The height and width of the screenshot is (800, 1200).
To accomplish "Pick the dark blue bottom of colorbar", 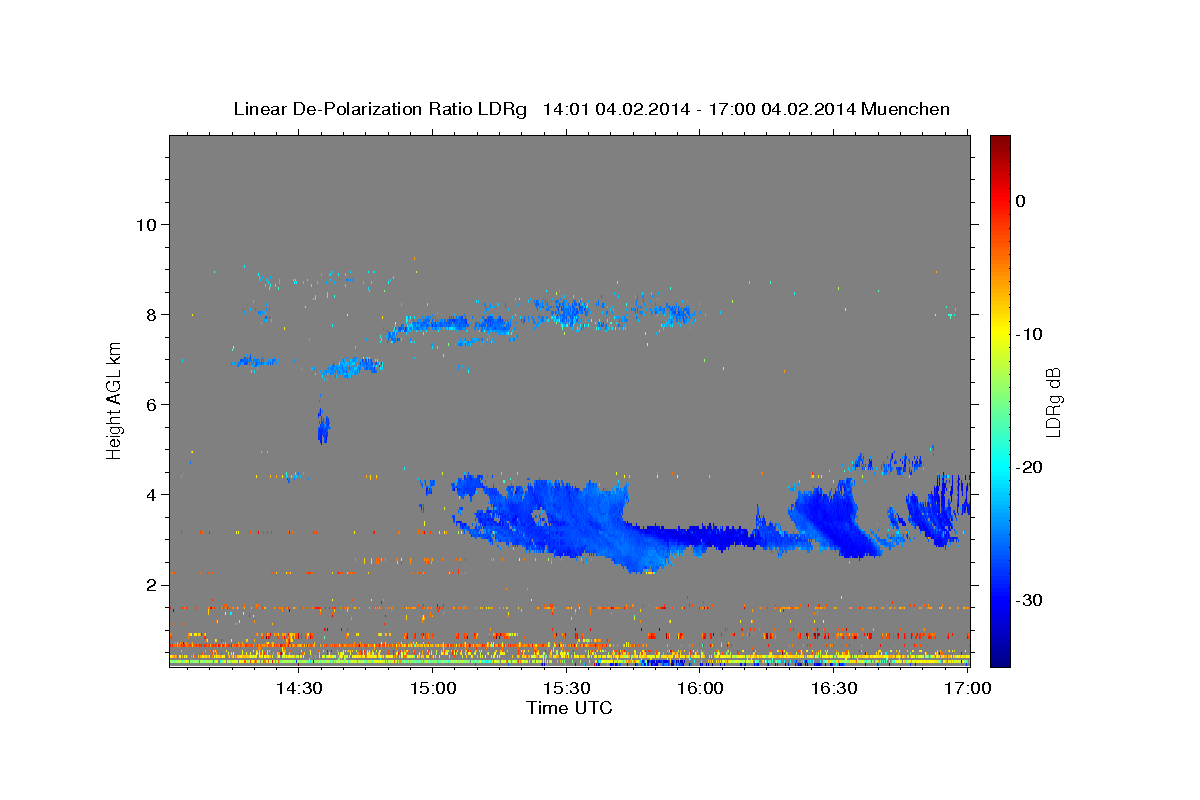I will point(1000,658).
